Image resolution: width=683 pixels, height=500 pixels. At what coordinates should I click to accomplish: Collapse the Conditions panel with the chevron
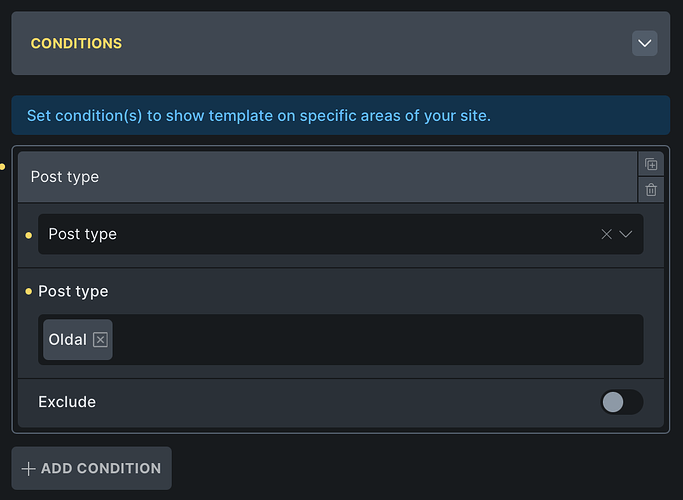(x=644, y=43)
